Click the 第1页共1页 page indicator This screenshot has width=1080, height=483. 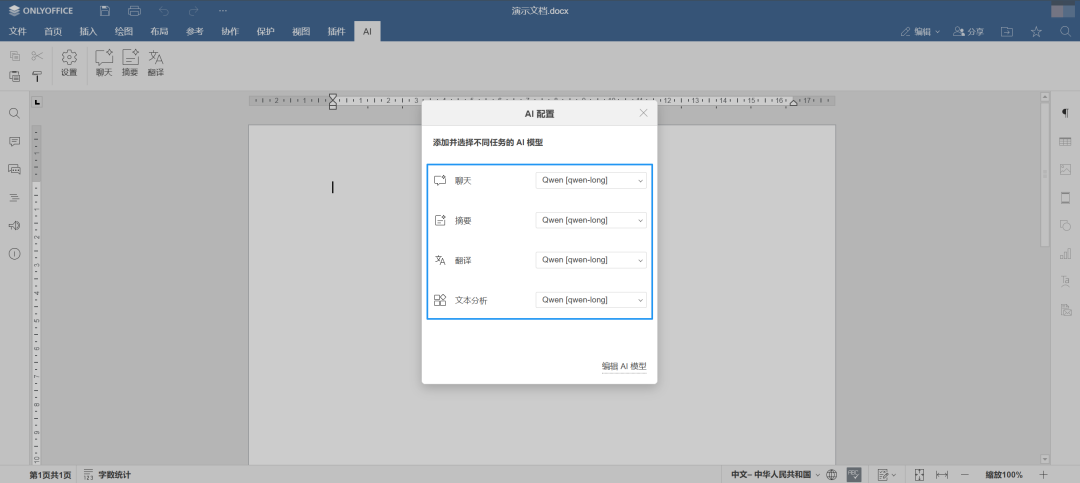[50, 475]
